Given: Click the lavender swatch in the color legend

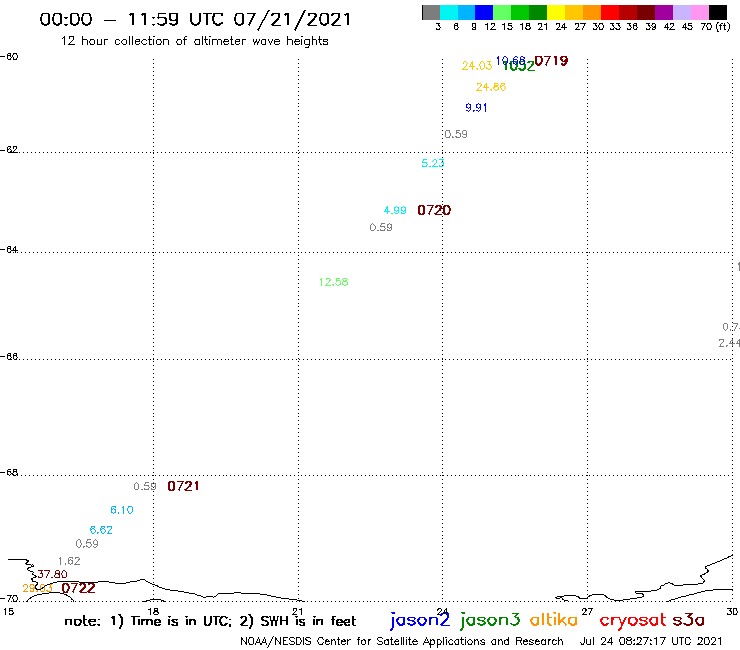Looking at the screenshot, I should click(682, 12).
